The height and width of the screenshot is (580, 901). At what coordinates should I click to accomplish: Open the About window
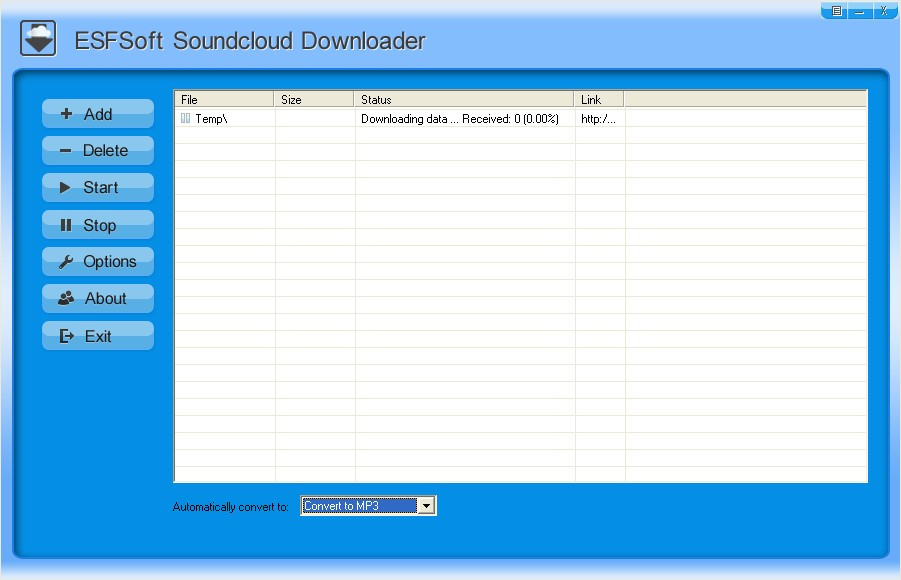pos(98,298)
